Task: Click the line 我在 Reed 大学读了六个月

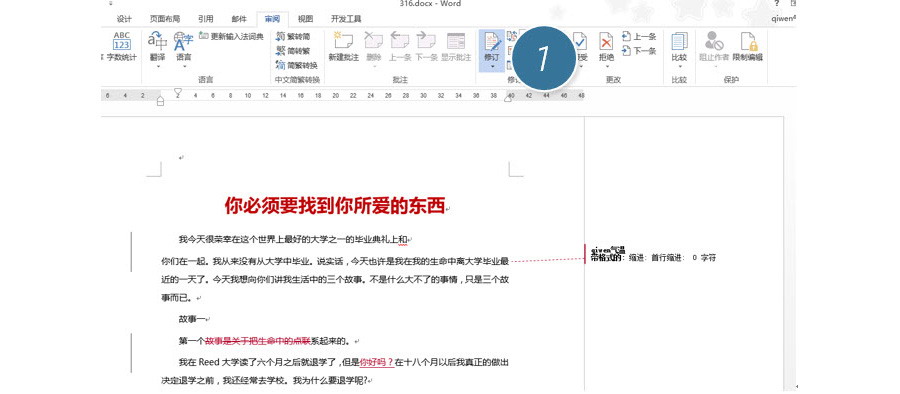Action: (x=343, y=363)
